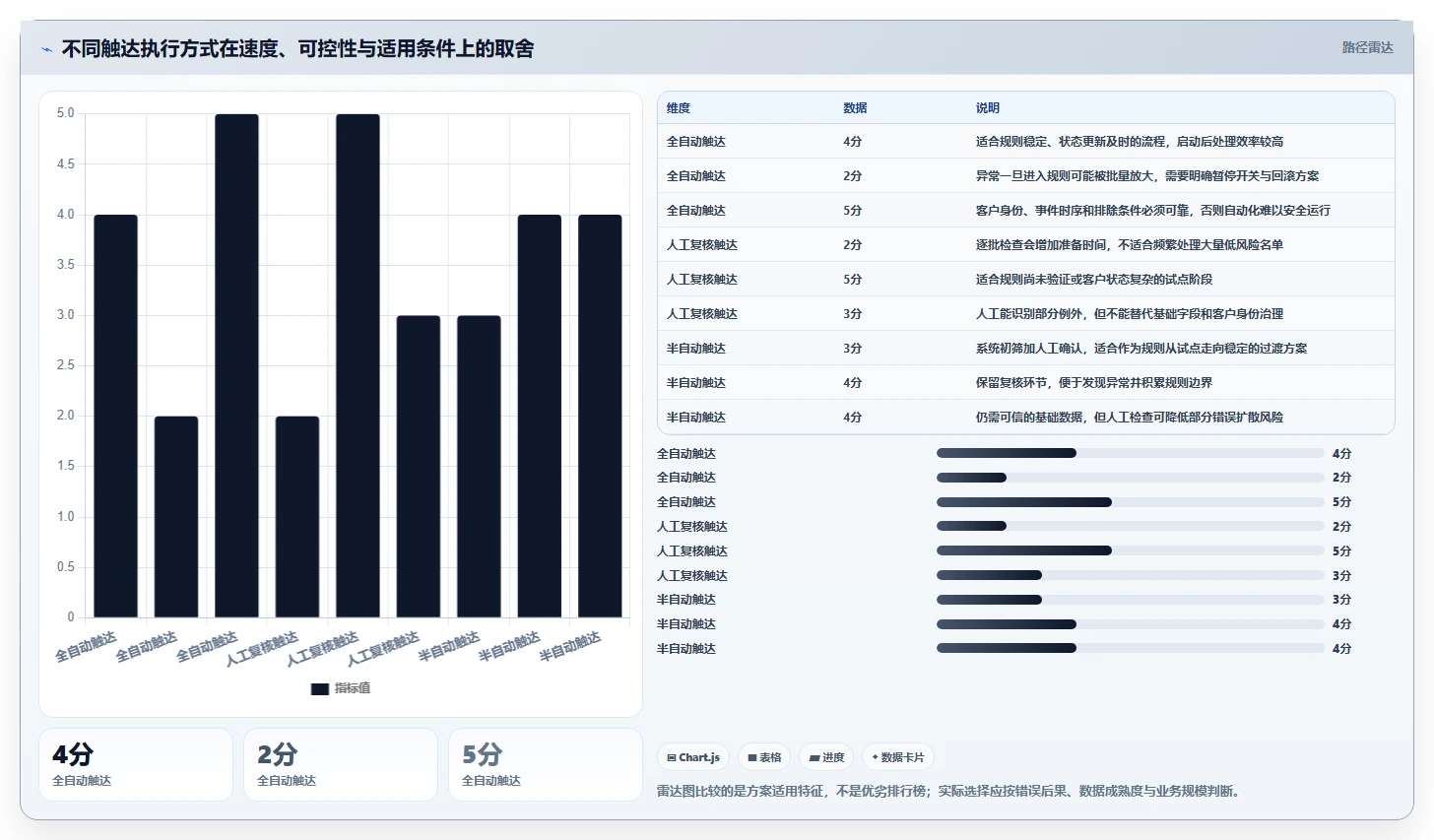1434x840 pixels.
Task: Click table text 保留复核环节，便于发现异常并积累规则边界
Action: click(x=1094, y=383)
